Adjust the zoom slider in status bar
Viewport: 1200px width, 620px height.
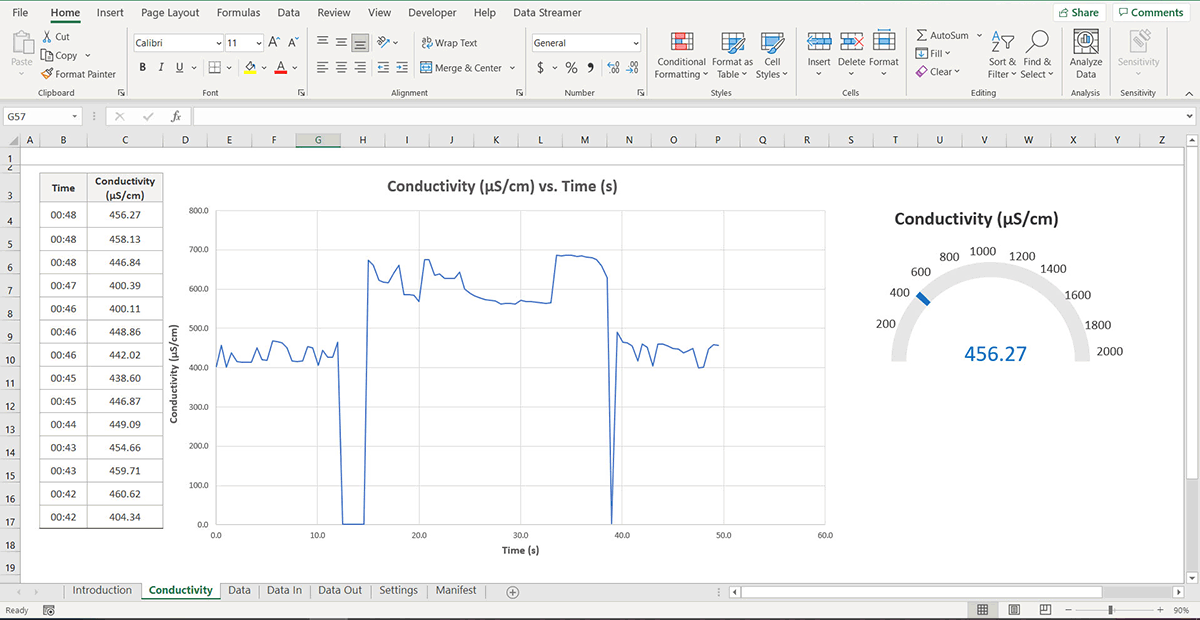[1111, 609]
